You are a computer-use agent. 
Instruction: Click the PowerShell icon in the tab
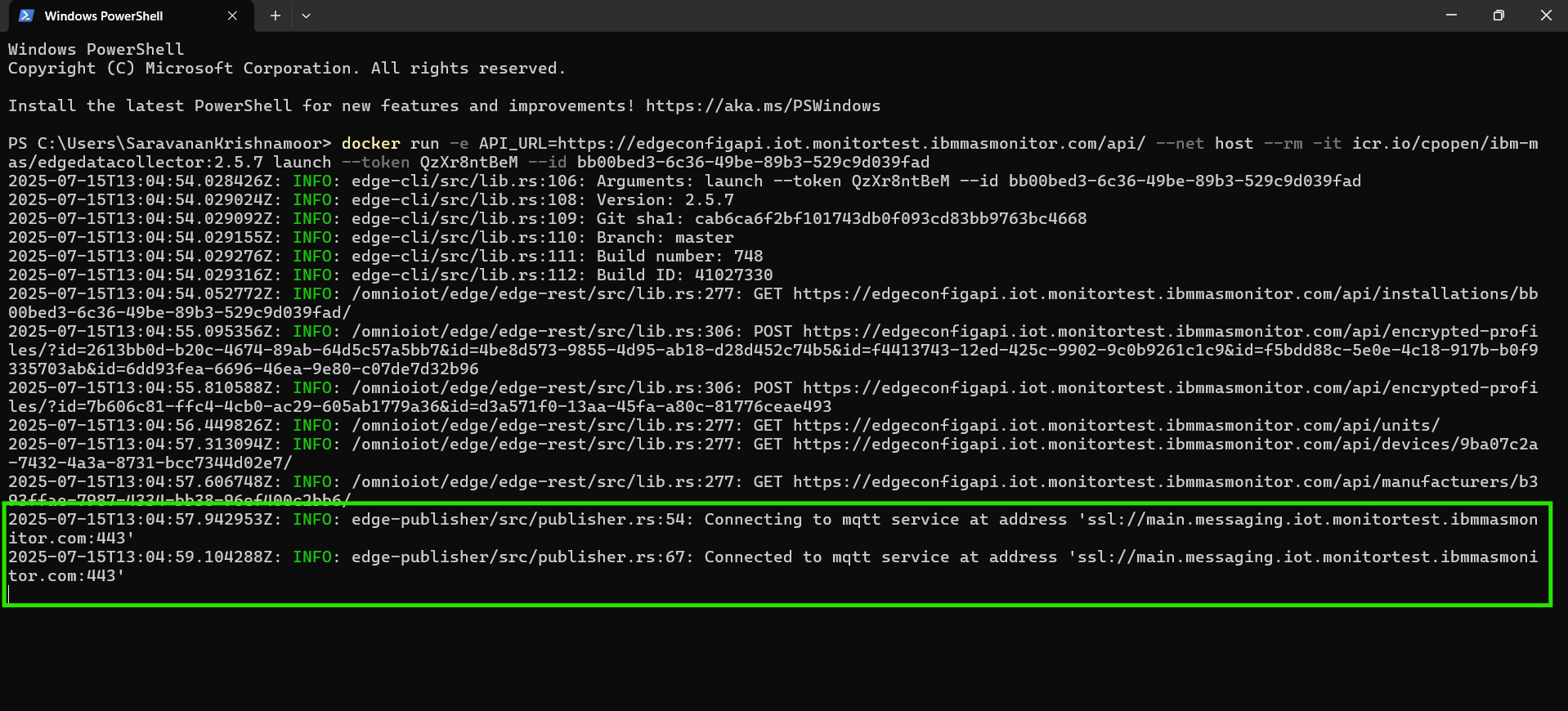pos(26,16)
